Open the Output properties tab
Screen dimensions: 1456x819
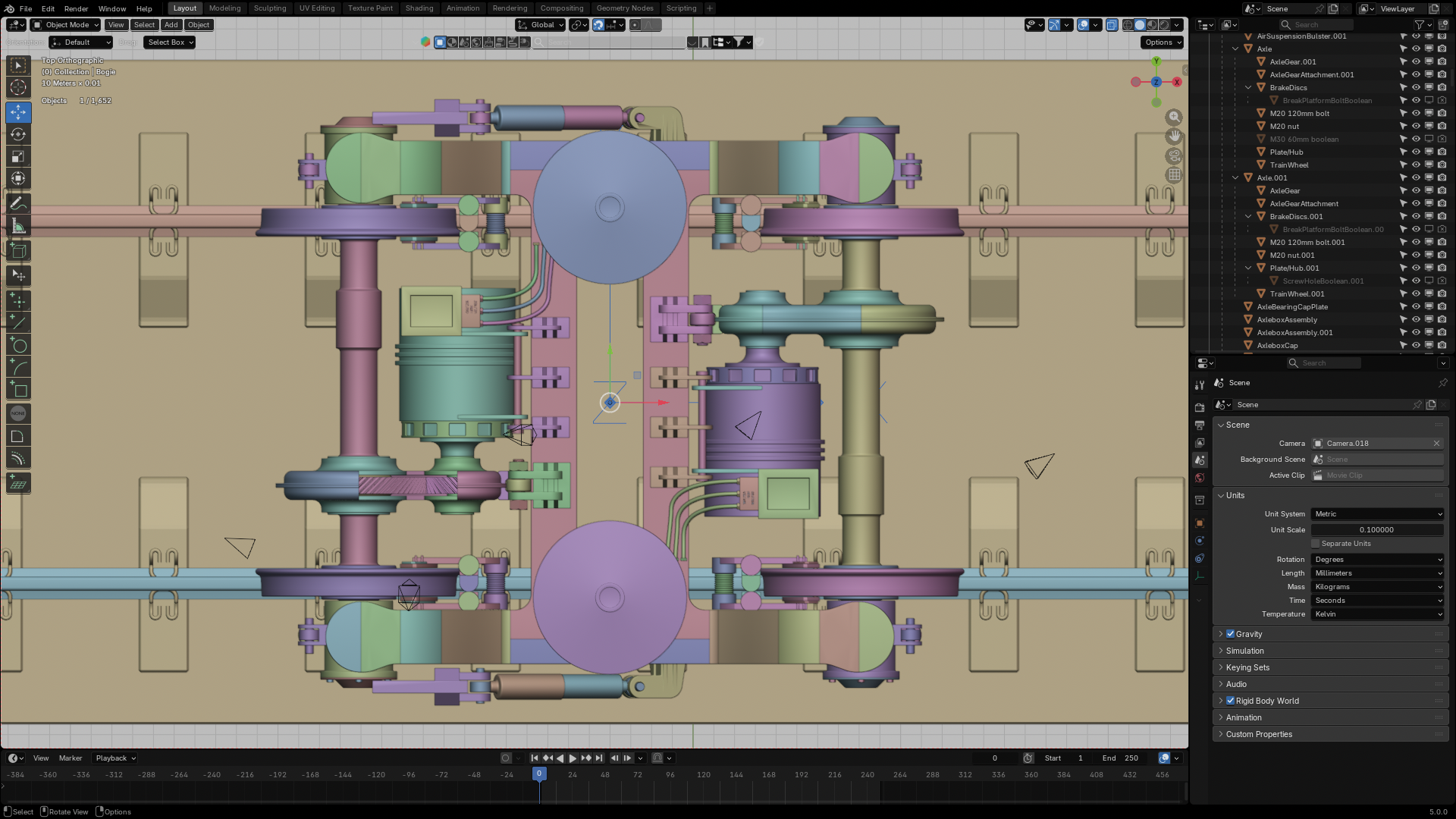click(1200, 425)
